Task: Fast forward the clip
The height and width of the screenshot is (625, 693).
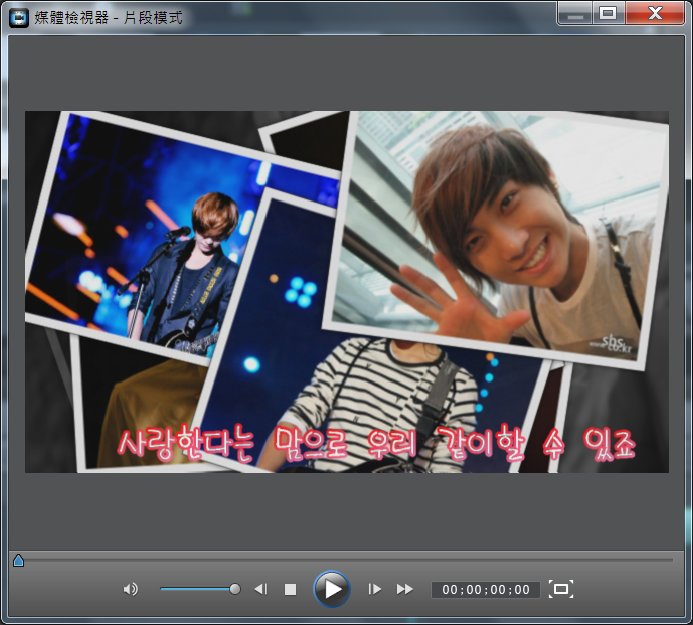Action: 404,589
